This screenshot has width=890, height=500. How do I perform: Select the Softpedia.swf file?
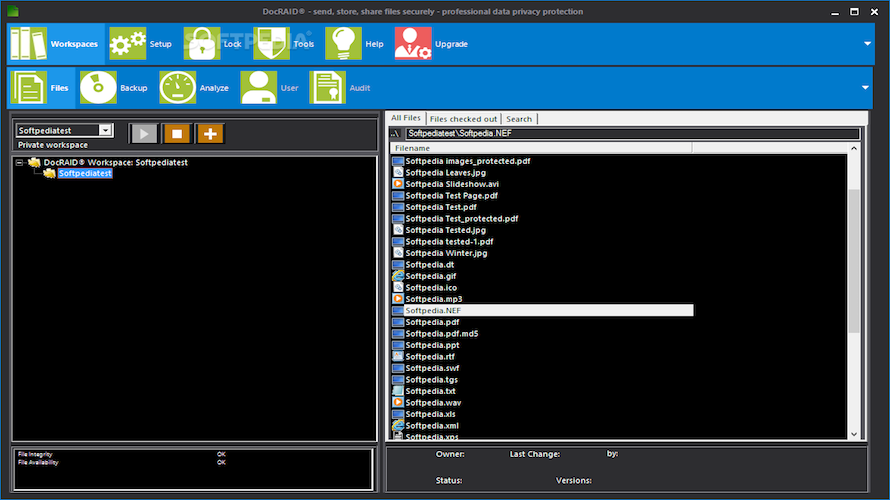(x=432, y=368)
